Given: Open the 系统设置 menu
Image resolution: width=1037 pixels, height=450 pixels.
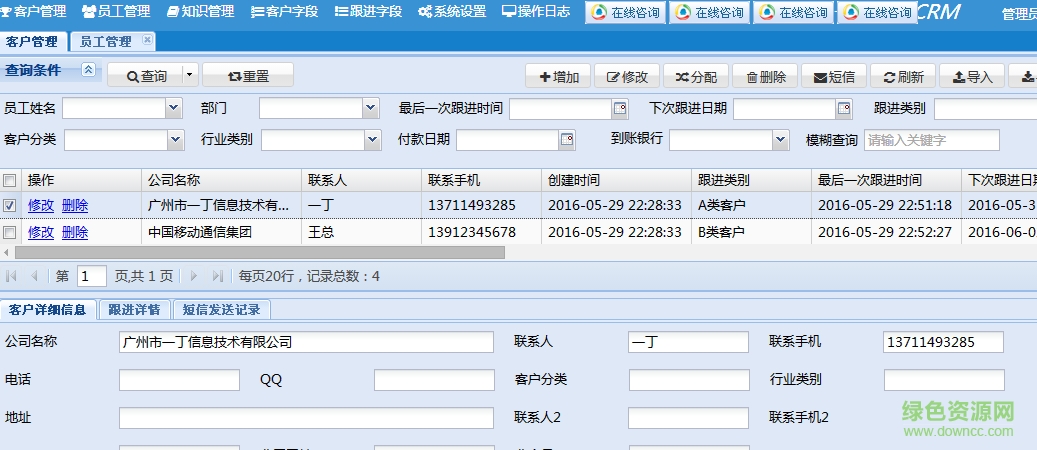Looking at the screenshot, I should tap(452, 11).
